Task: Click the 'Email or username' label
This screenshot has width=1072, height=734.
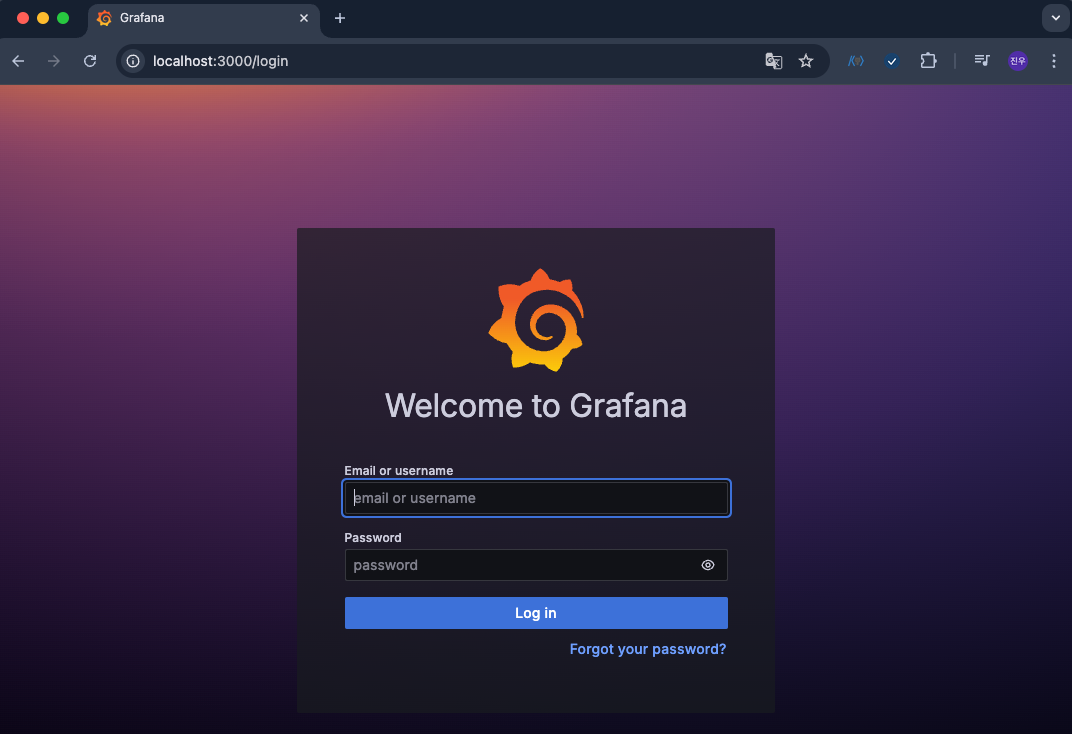Action: click(399, 471)
